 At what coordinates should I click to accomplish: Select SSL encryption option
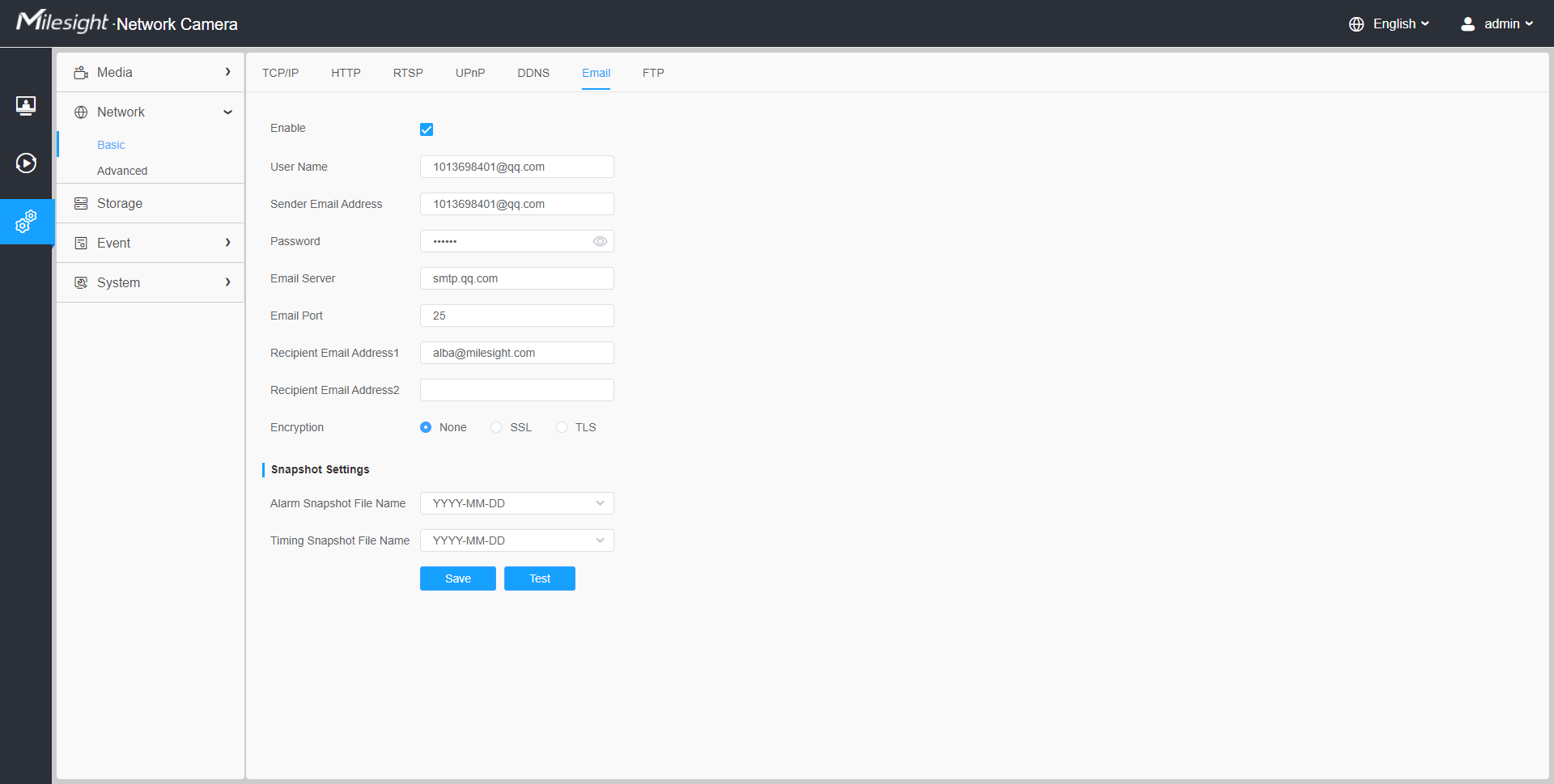(496, 428)
